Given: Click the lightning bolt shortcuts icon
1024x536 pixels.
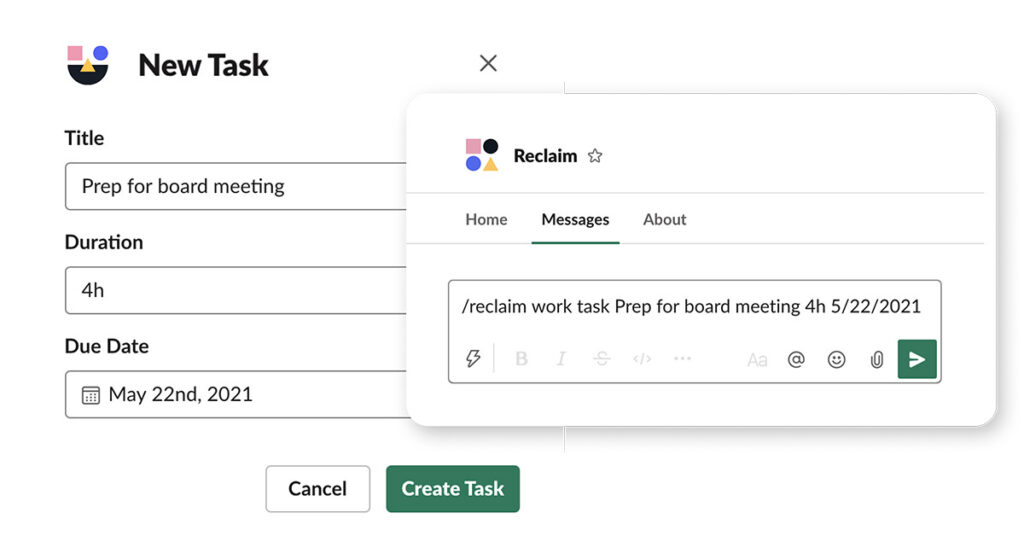Looking at the screenshot, I should [474, 358].
